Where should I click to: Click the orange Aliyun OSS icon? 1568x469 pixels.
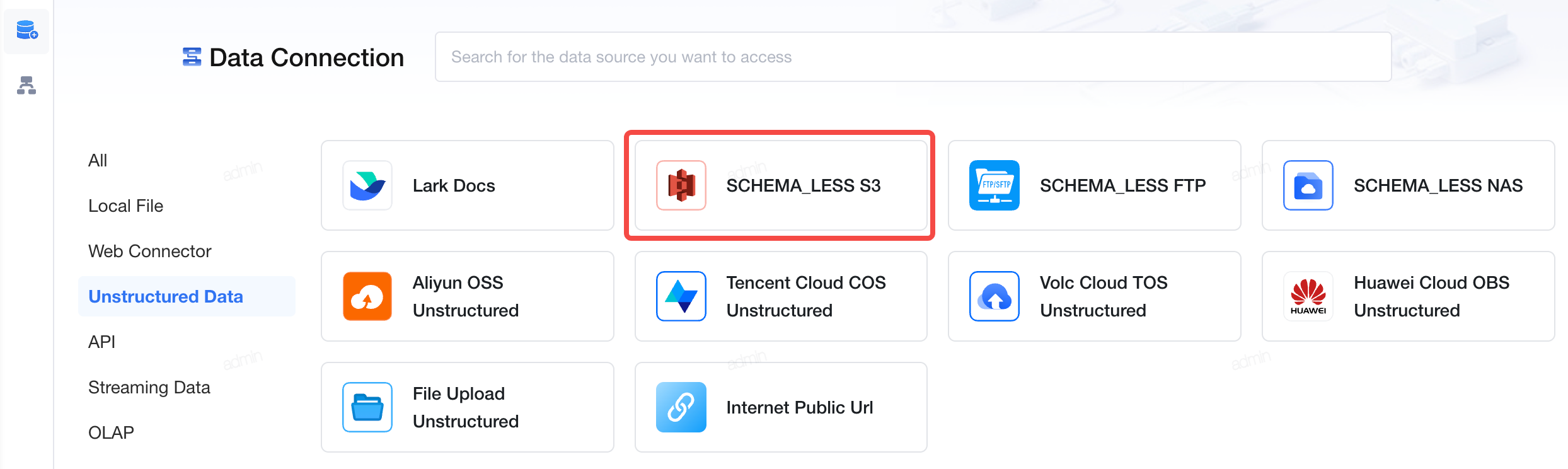pos(367,296)
